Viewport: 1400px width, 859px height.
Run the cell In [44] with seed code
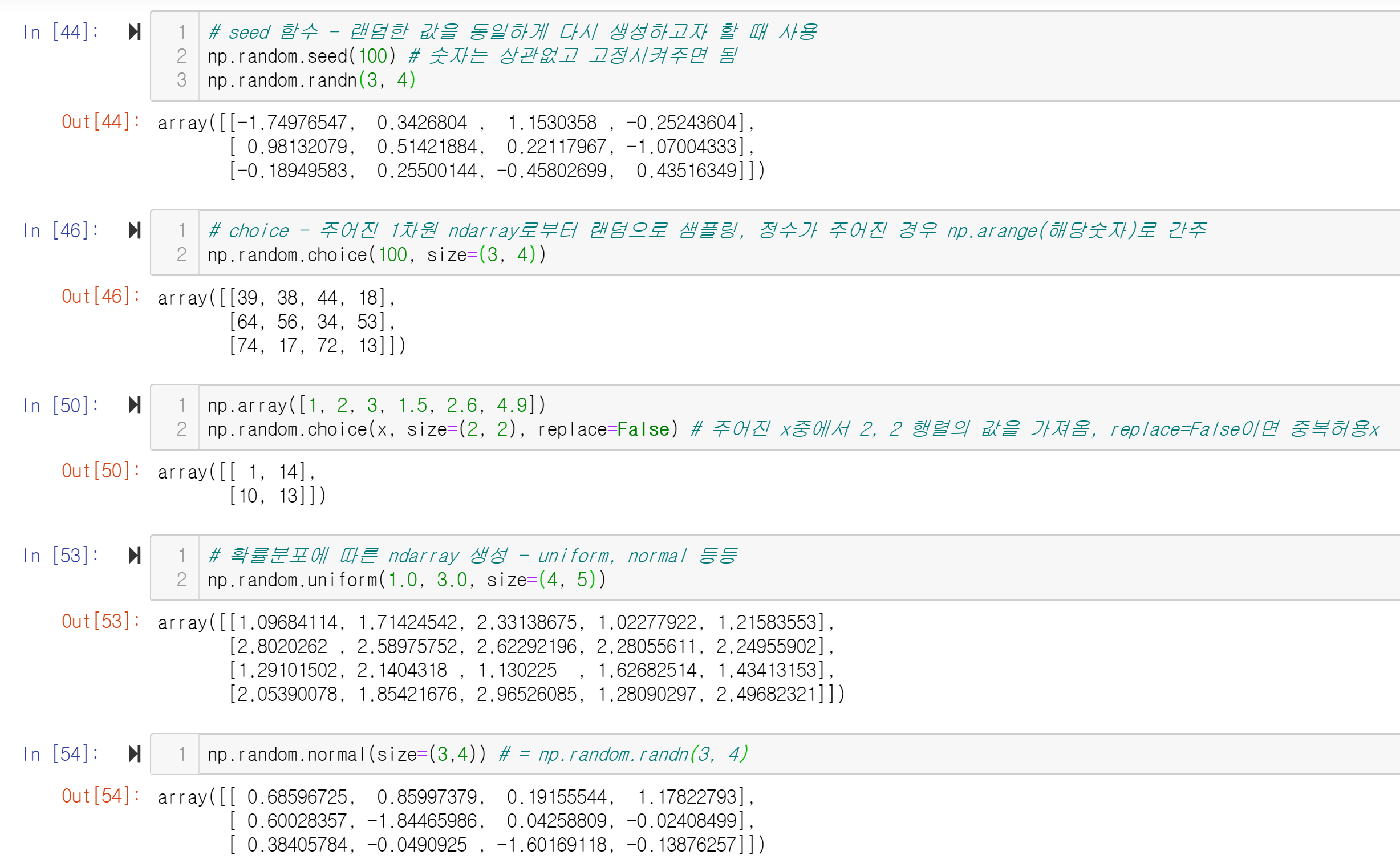(x=135, y=32)
